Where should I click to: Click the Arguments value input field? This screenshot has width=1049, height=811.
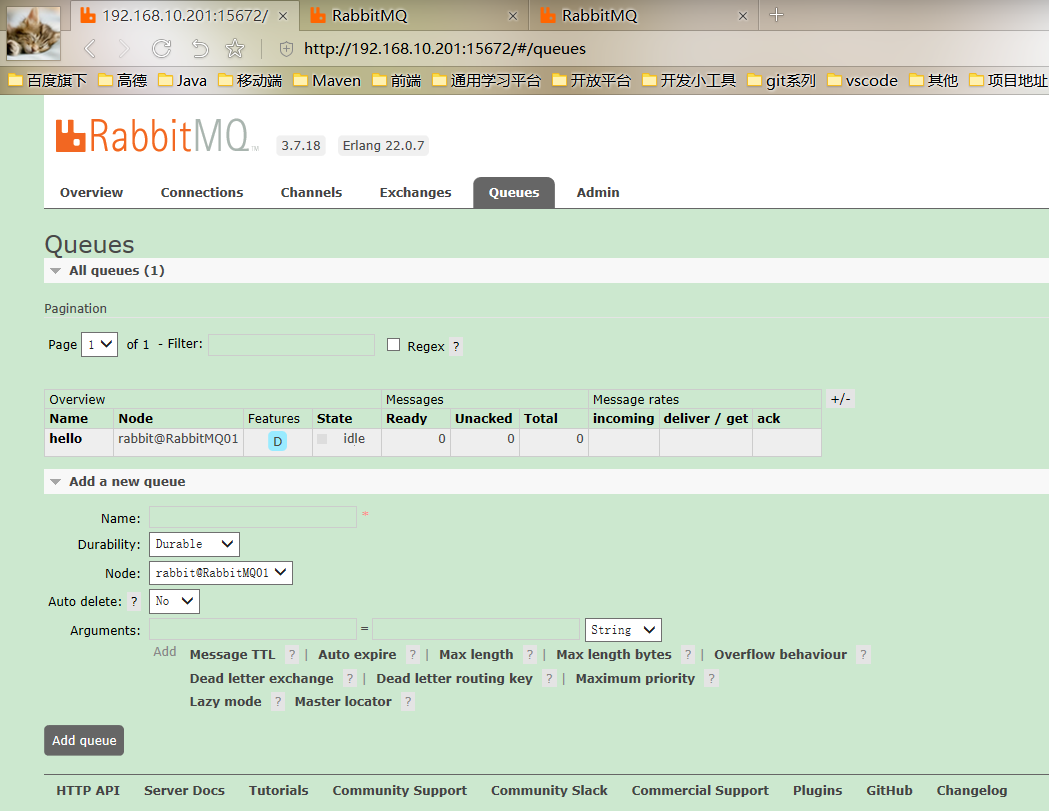click(x=476, y=629)
